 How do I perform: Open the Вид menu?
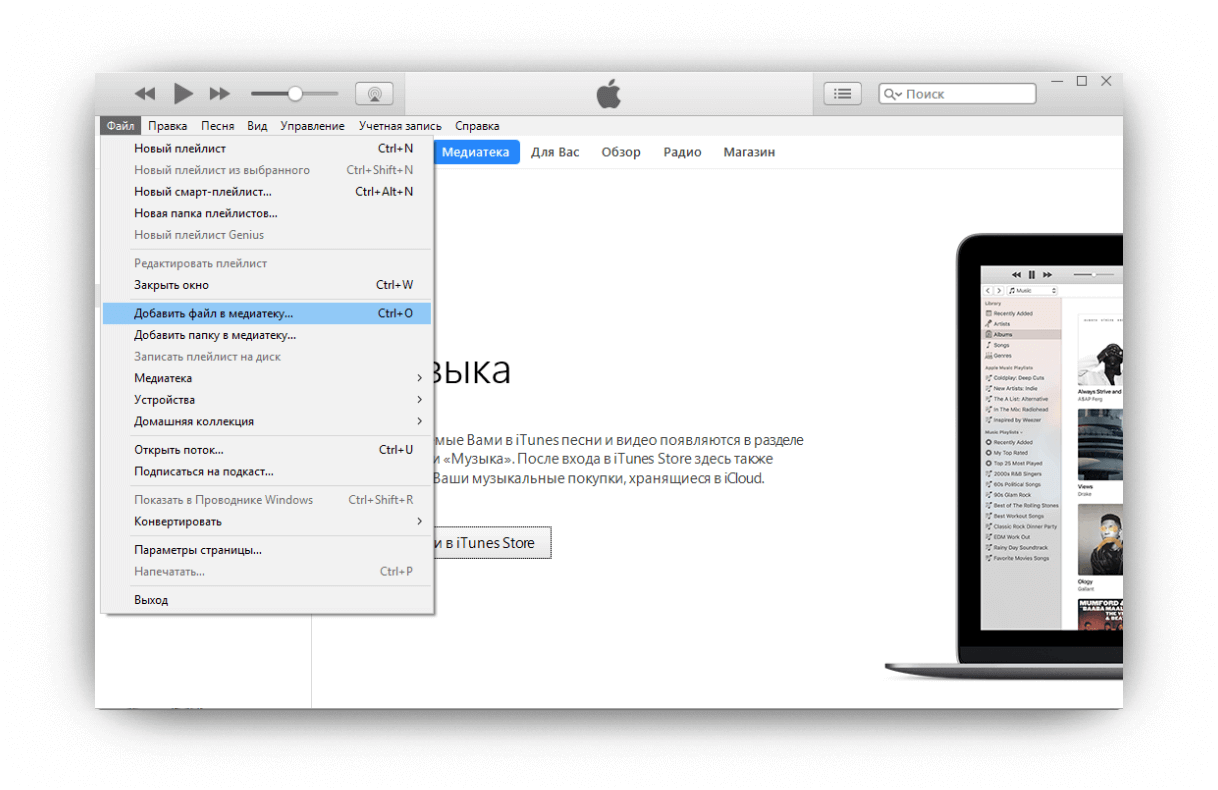point(257,126)
